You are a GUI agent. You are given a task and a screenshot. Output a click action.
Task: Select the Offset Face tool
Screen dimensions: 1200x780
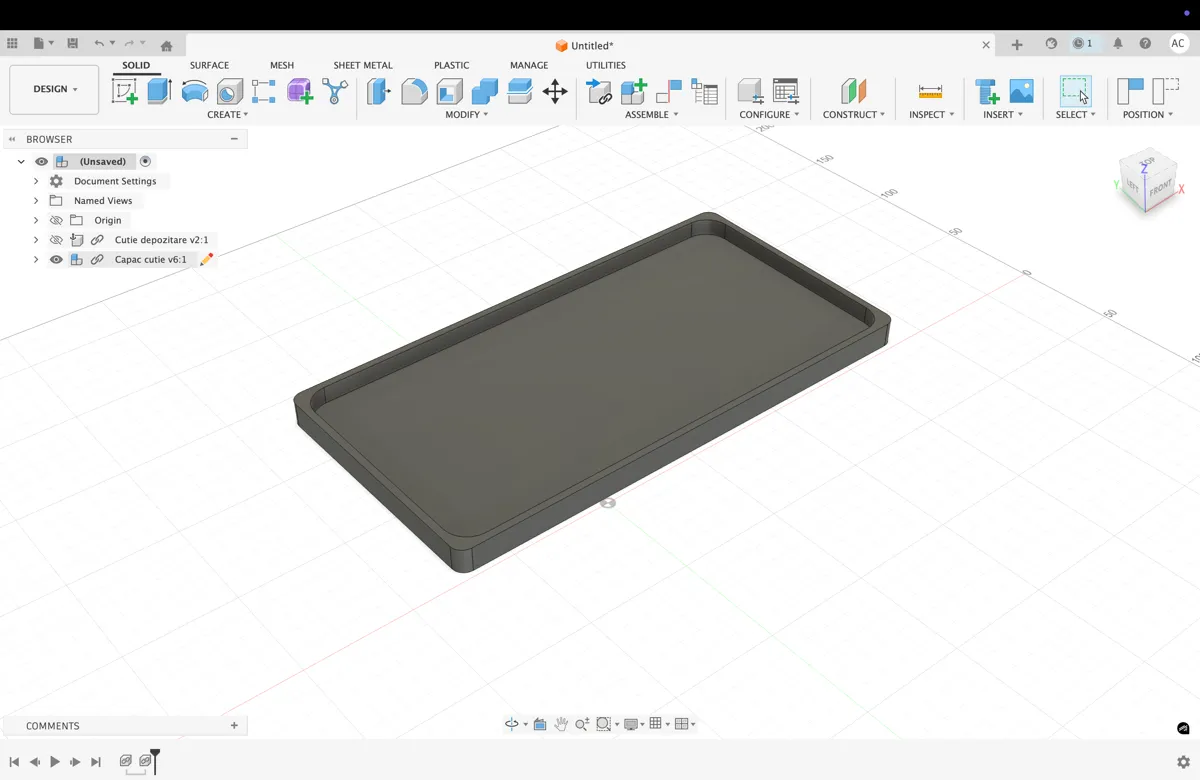[520, 91]
